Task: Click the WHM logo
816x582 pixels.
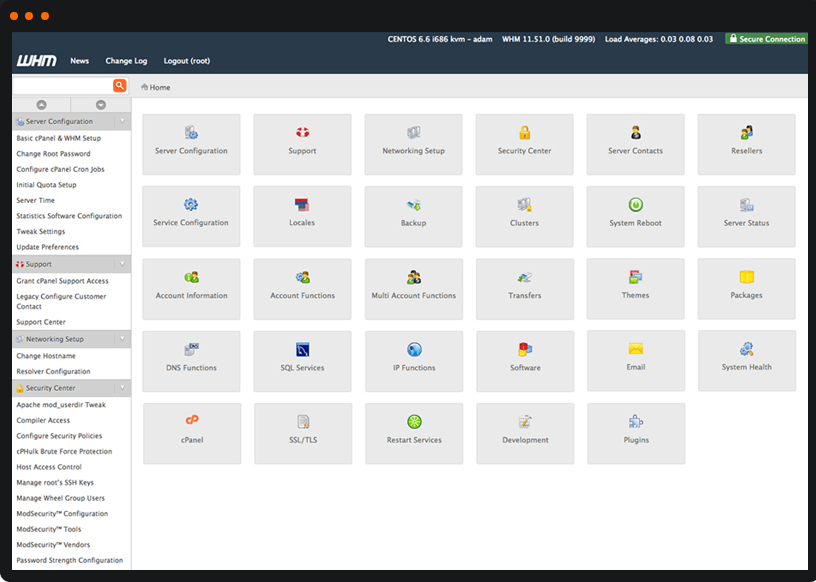Action: tap(36, 61)
